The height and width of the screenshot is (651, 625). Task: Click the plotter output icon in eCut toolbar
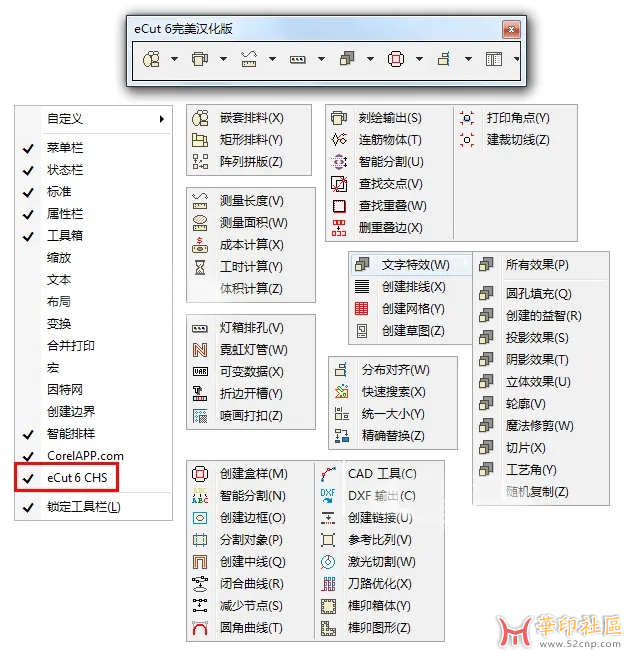tap(200, 59)
